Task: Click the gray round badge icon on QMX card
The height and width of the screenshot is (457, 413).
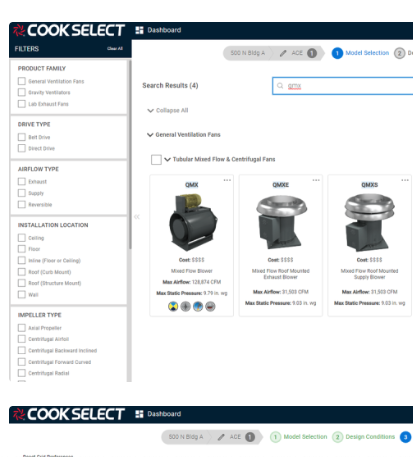Action: tap(186, 306)
